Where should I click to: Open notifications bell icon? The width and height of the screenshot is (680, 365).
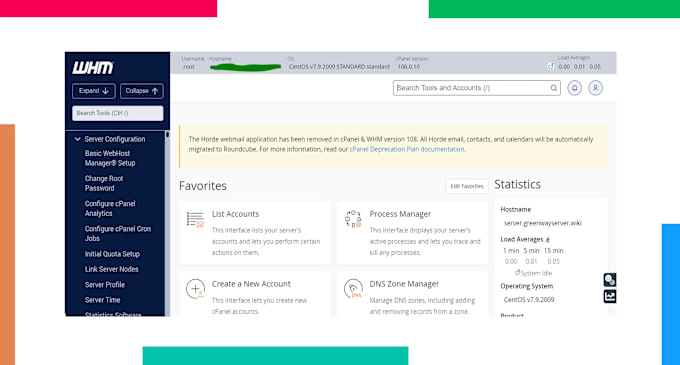(575, 88)
